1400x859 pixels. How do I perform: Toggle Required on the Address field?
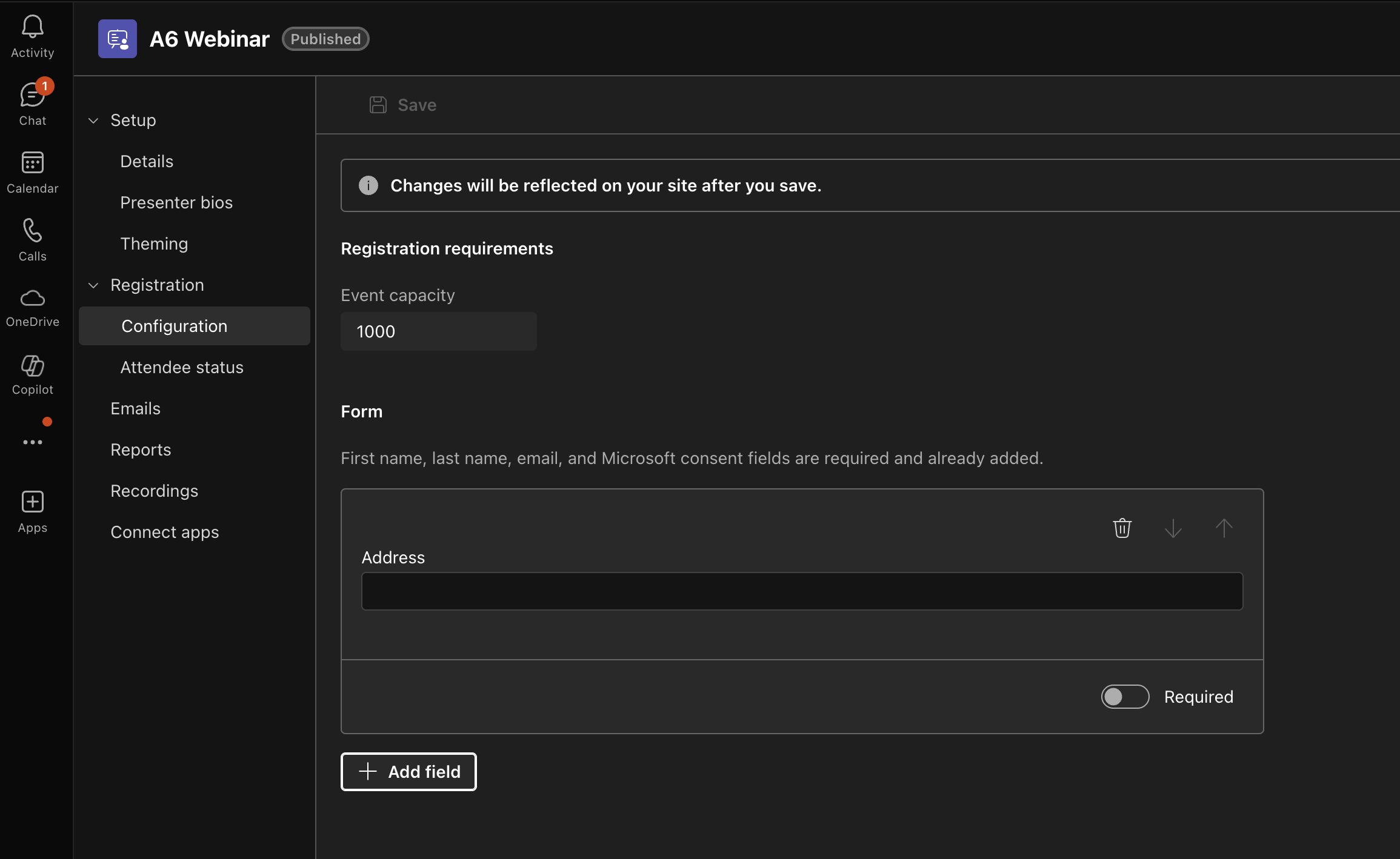(1124, 697)
